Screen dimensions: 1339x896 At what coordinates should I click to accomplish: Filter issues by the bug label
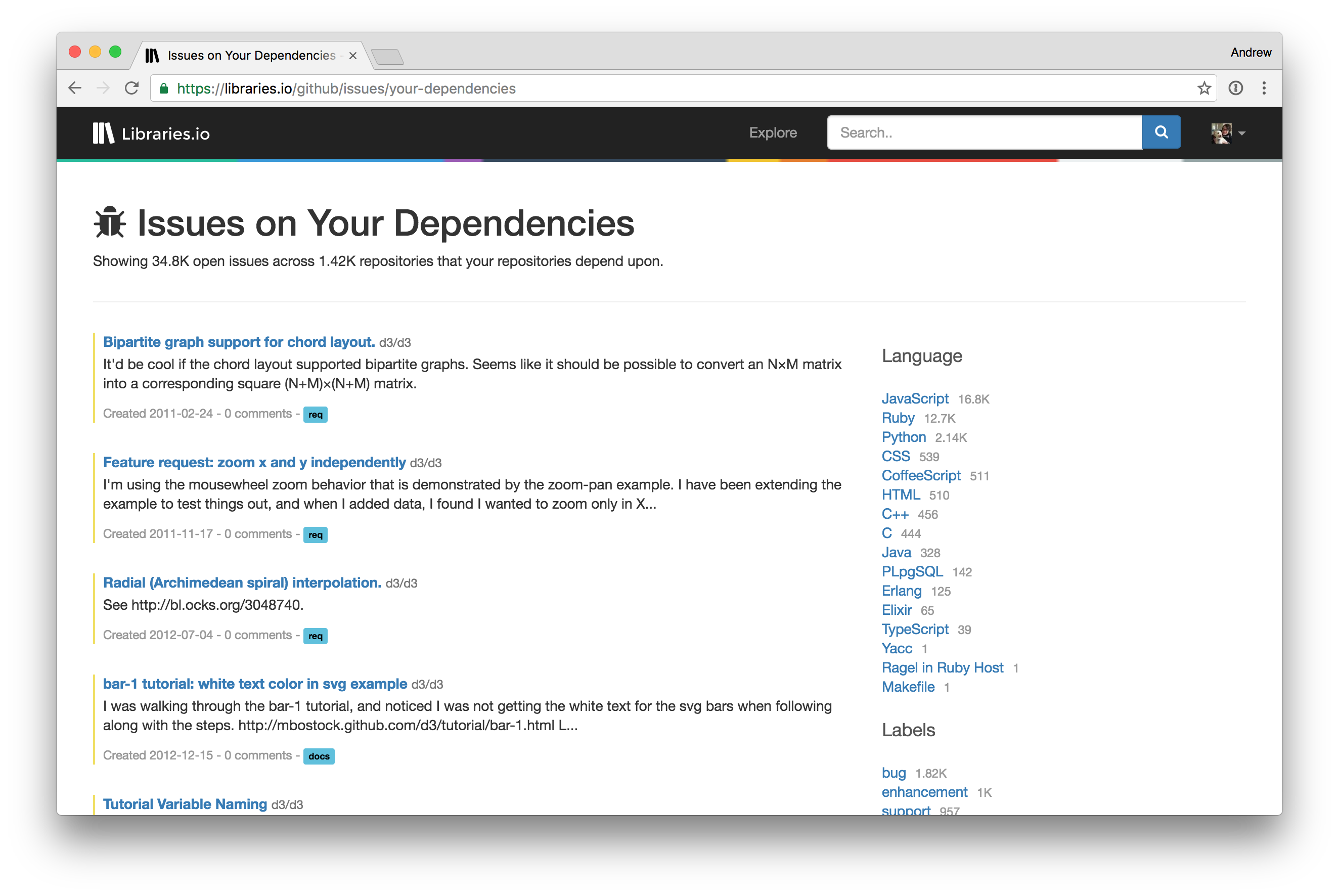pos(893,773)
